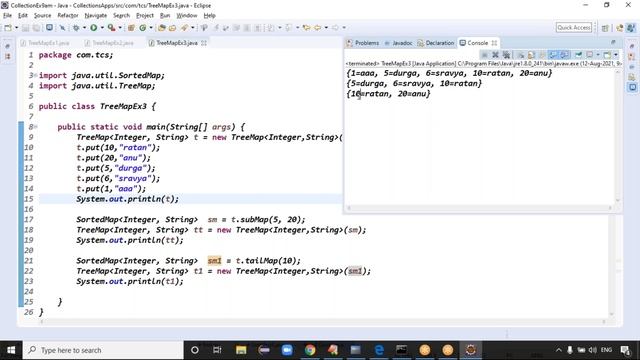
Task: Switch to the Javadoc view tab
Action: pyautogui.click(x=398, y=43)
